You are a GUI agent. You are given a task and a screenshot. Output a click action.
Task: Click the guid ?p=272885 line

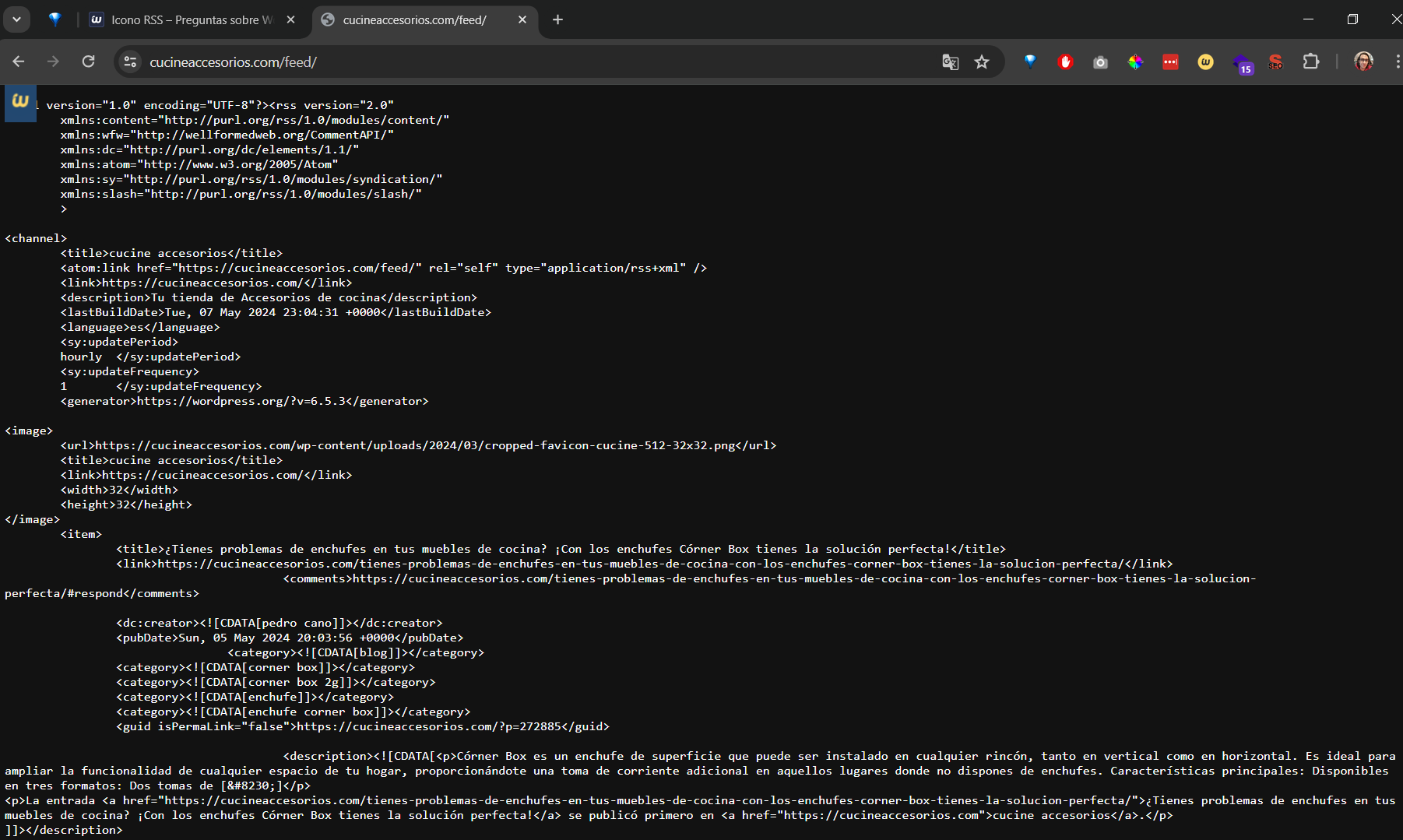(363, 726)
